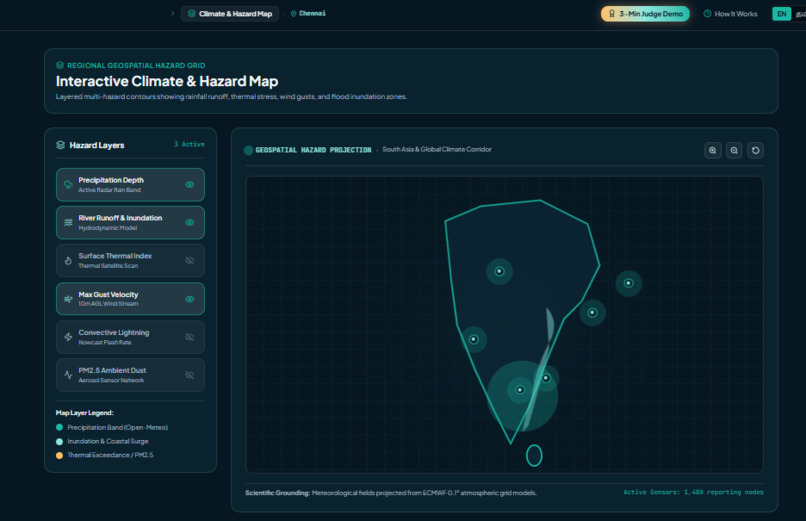806x521 pixels.
Task: Click the 'Aerosol Sensor Network' subtitle text
Action: tap(111, 380)
